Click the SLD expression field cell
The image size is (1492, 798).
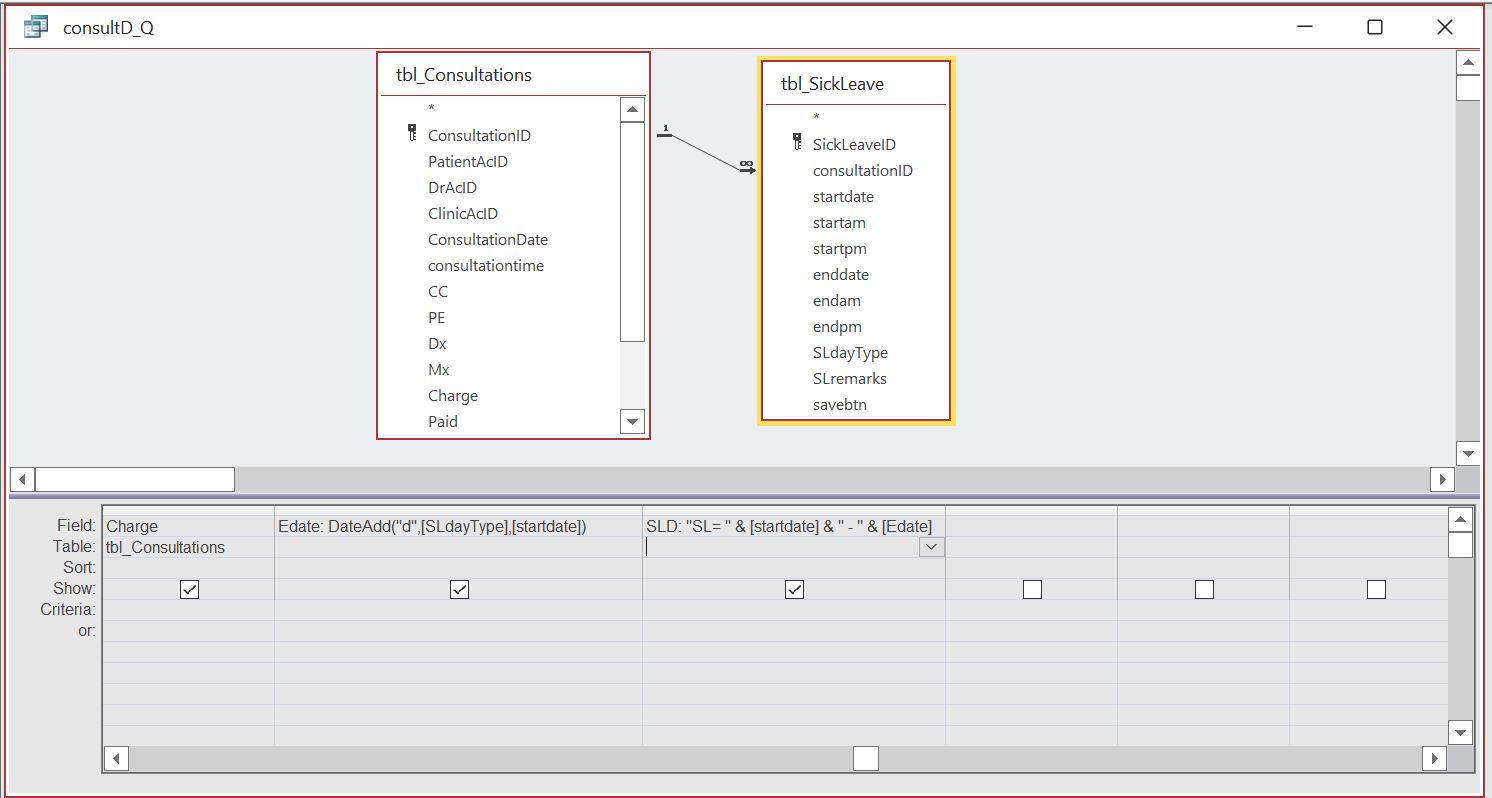click(x=794, y=526)
